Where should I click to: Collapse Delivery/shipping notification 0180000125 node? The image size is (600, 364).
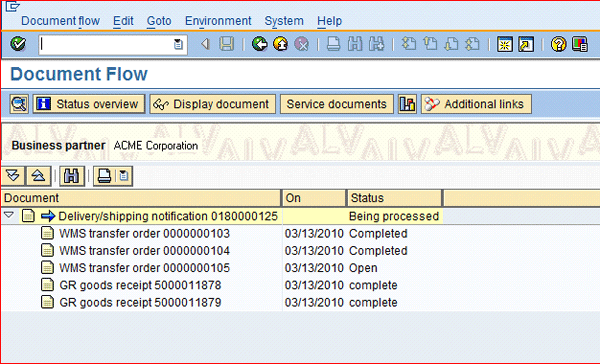[8, 215]
